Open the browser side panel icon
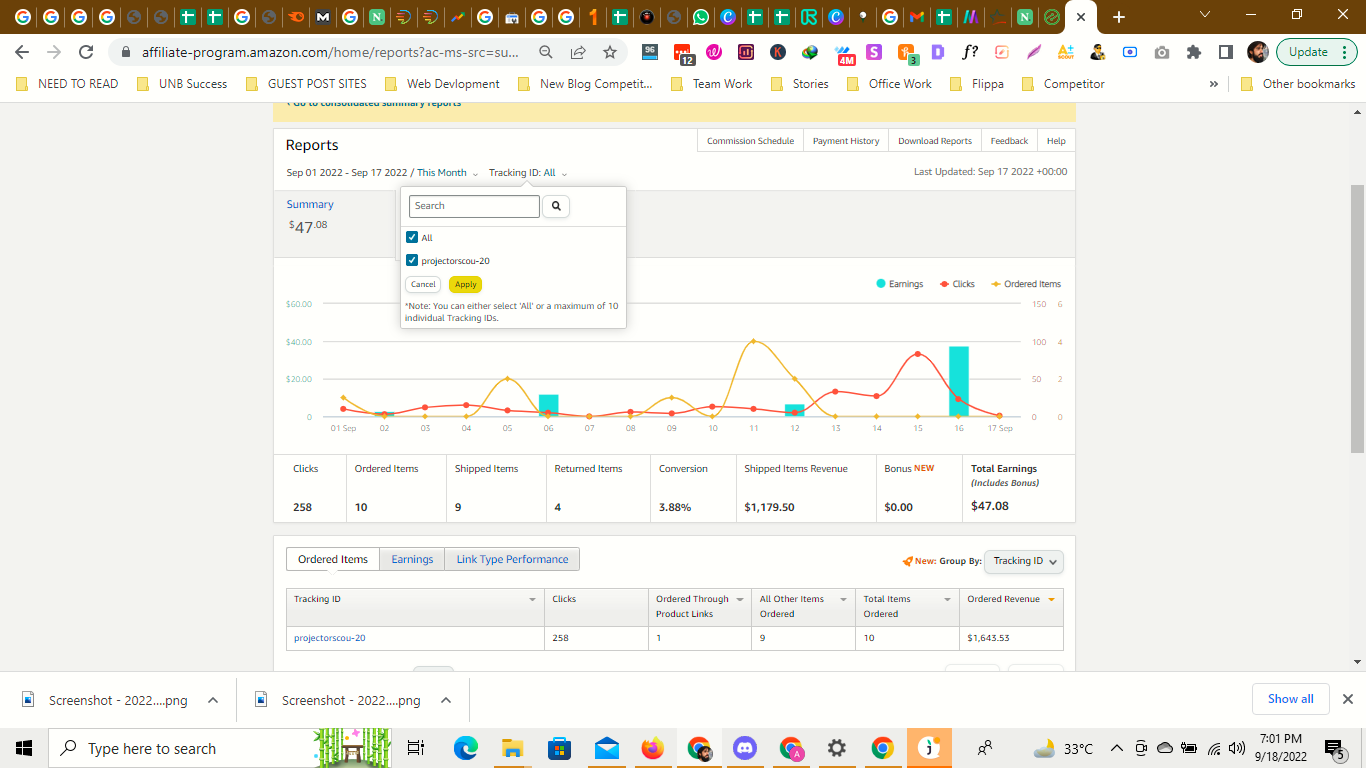This screenshot has width=1366, height=768. [x=1226, y=52]
